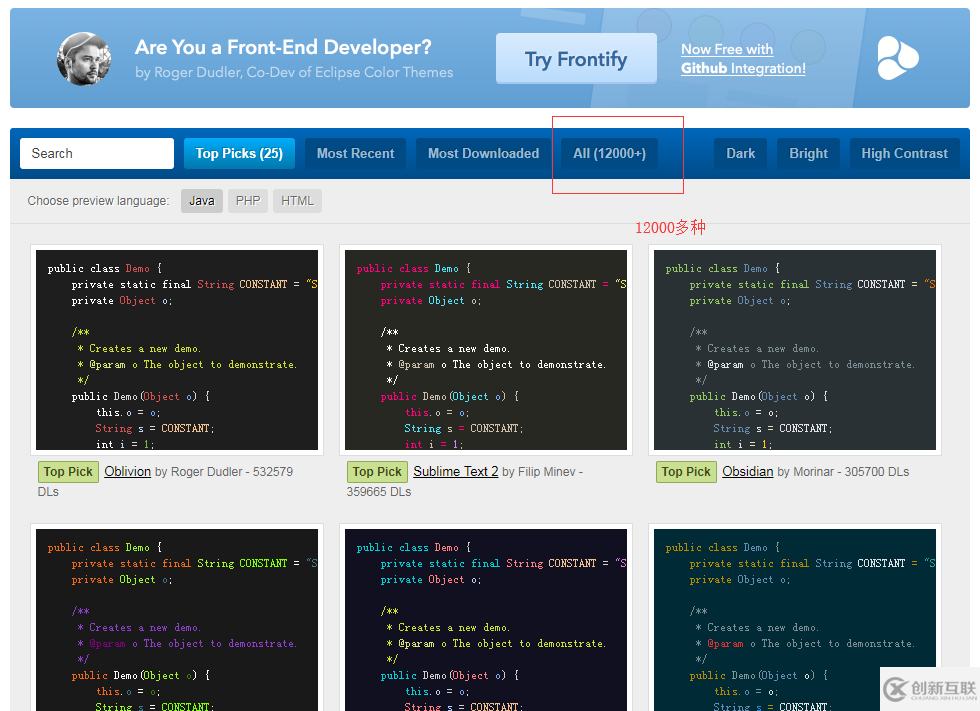Image resolution: width=980 pixels, height=711 pixels.
Task: Filter by High Contrast themes
Action: [x=904, y=154]
